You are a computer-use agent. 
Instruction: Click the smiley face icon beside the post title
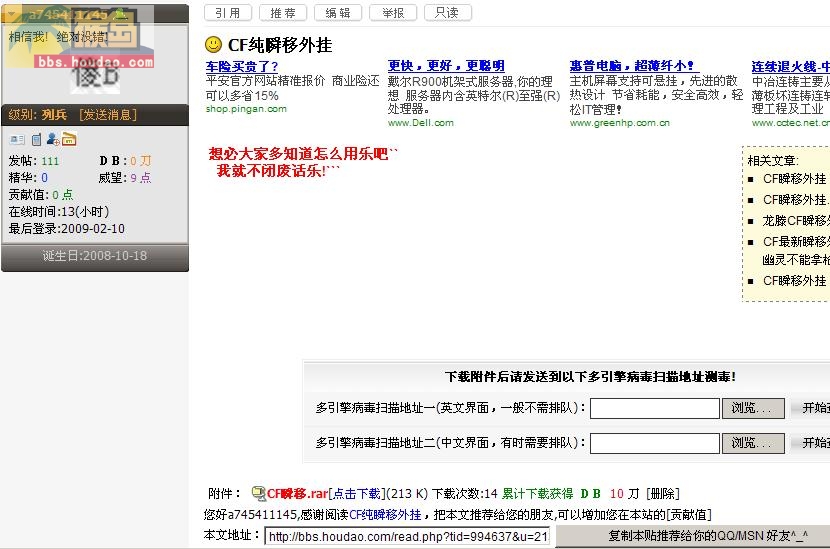coord(213,44)
